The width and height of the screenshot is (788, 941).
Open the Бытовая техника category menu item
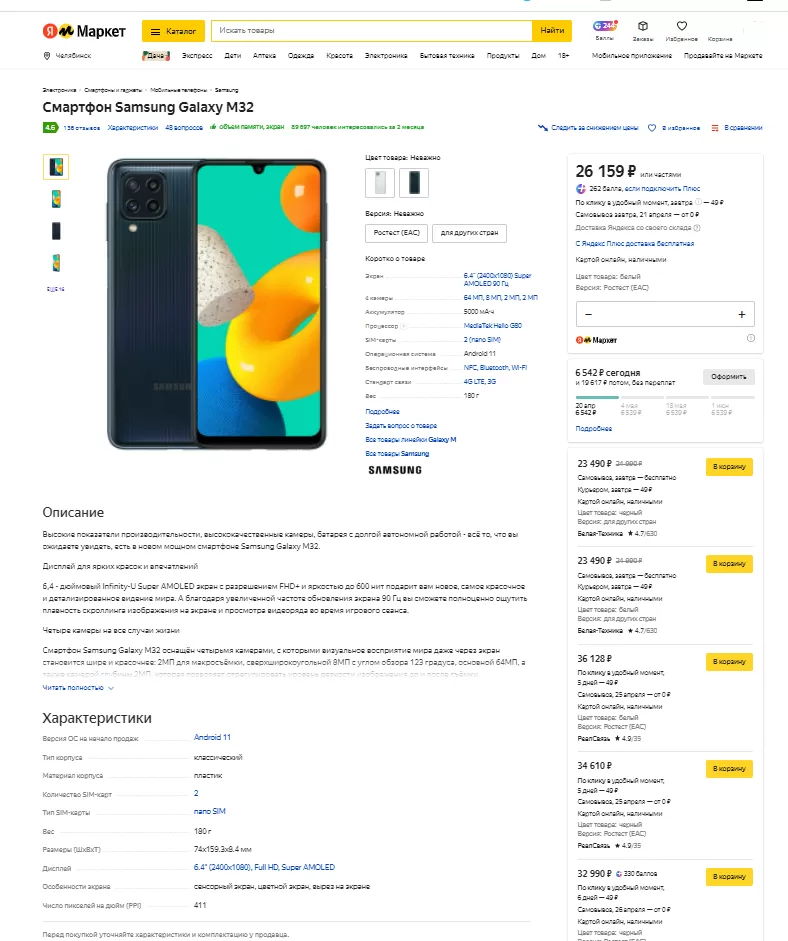click(x=447, y=56)
